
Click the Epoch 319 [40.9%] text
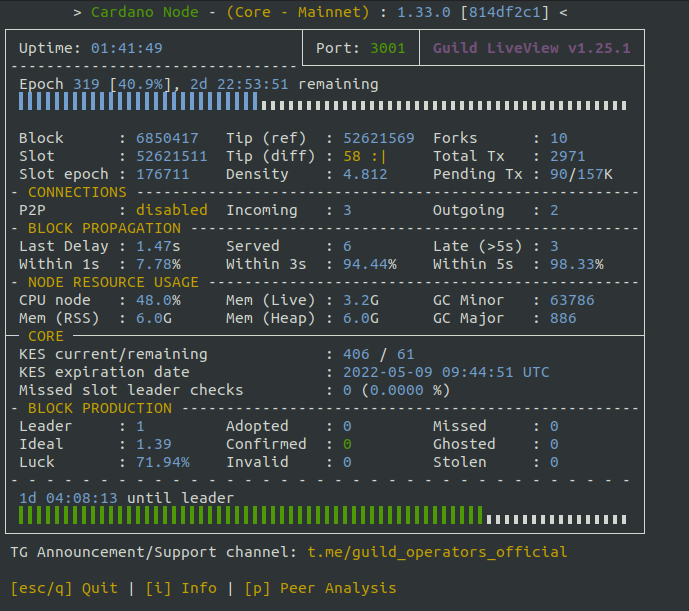[95, 84]
